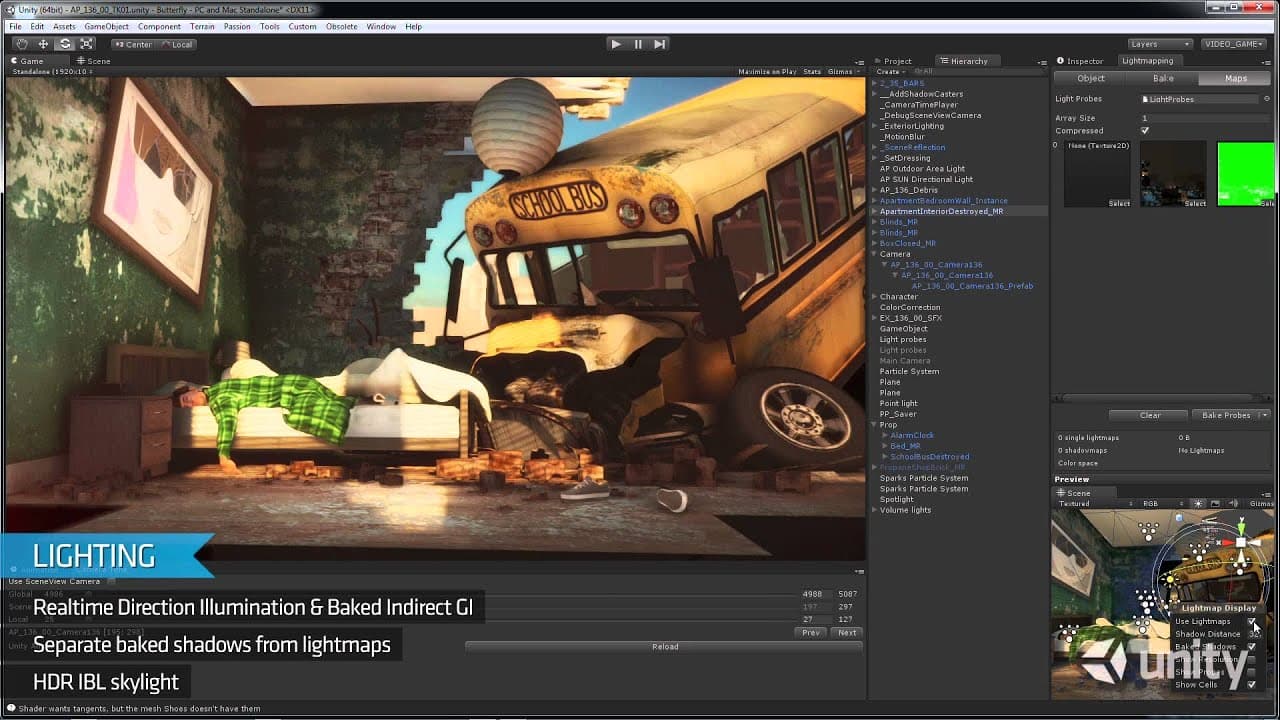Toggle the Center pivot mode button

pos(132,44)
